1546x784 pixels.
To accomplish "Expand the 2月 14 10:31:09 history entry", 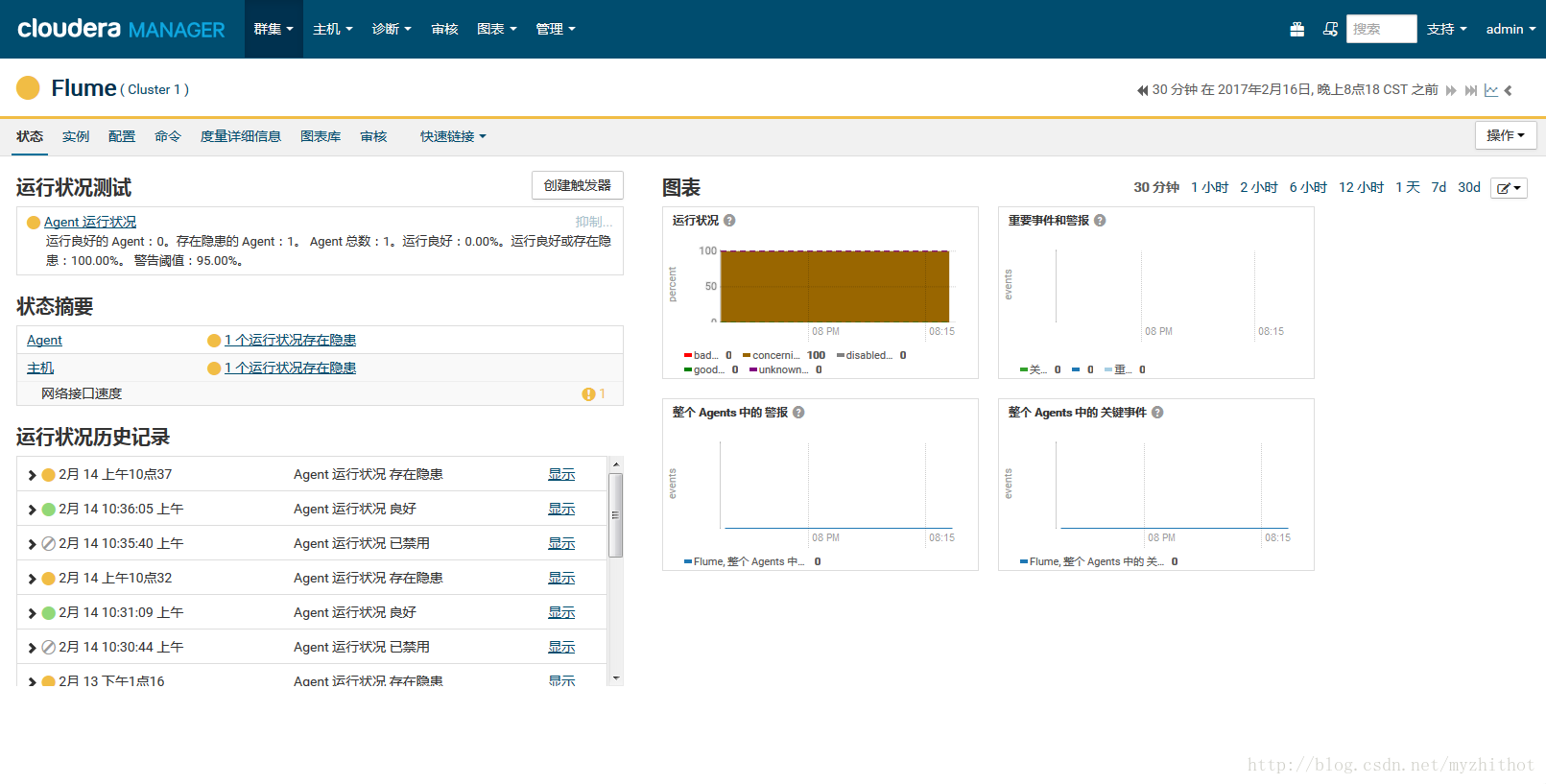I will click(x=32, y=613).
